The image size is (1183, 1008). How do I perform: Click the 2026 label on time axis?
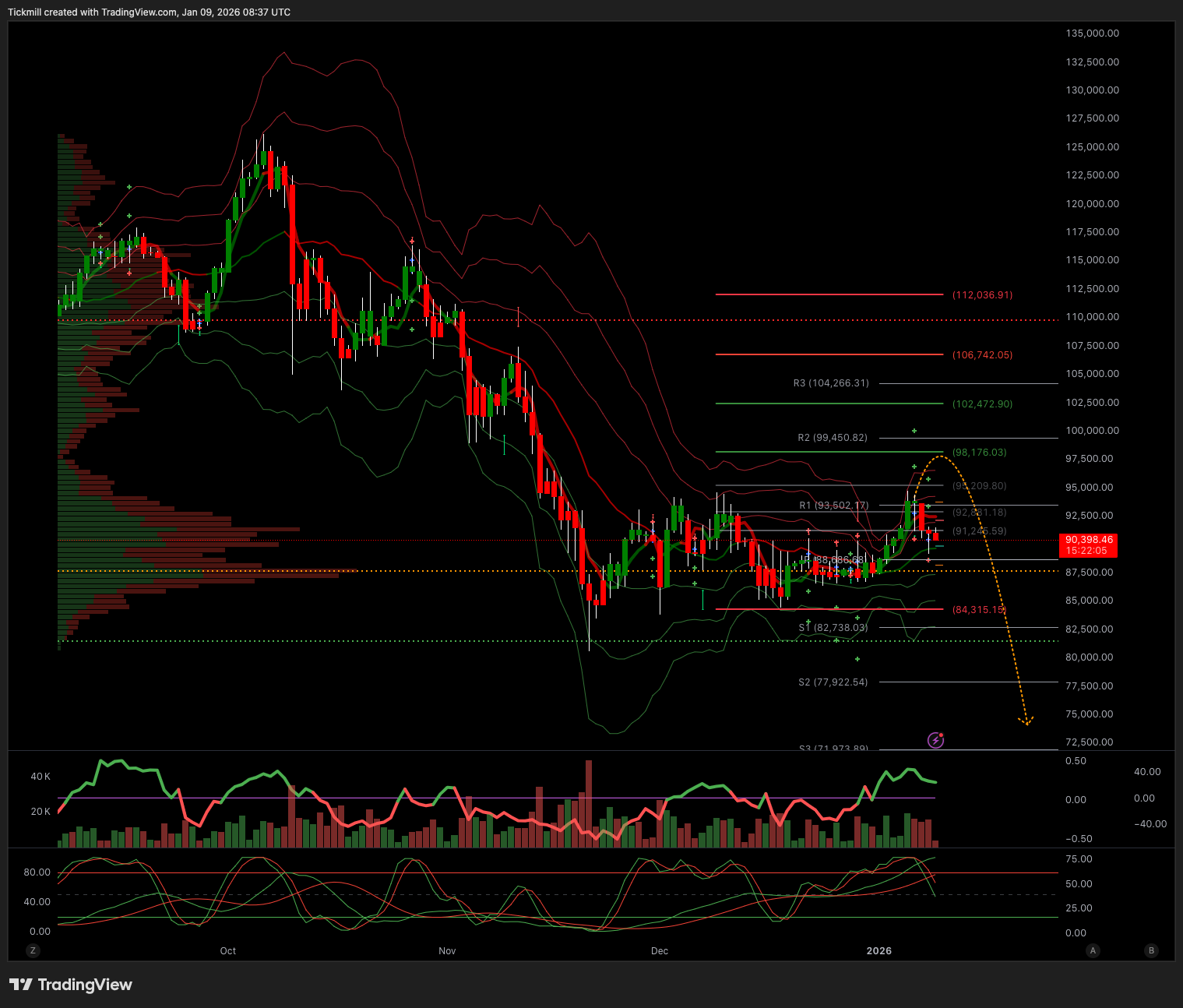tap(879, 951)
